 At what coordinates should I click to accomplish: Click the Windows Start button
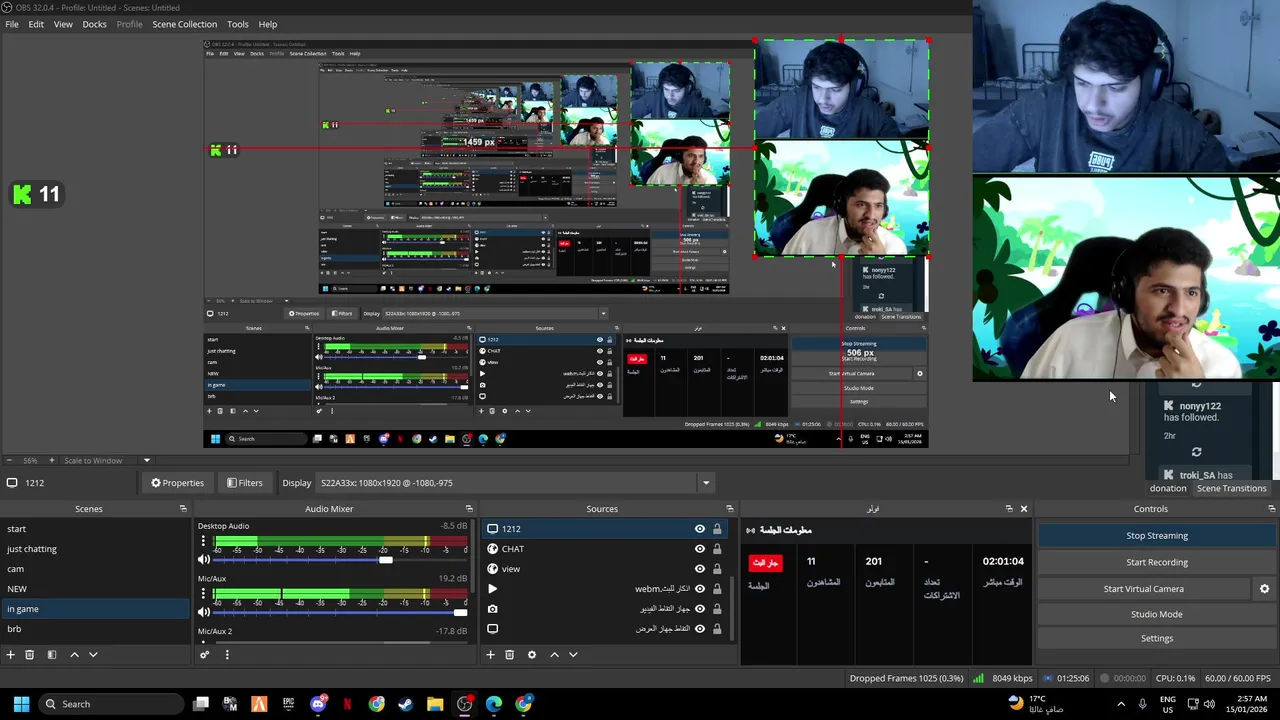point(21,704)
